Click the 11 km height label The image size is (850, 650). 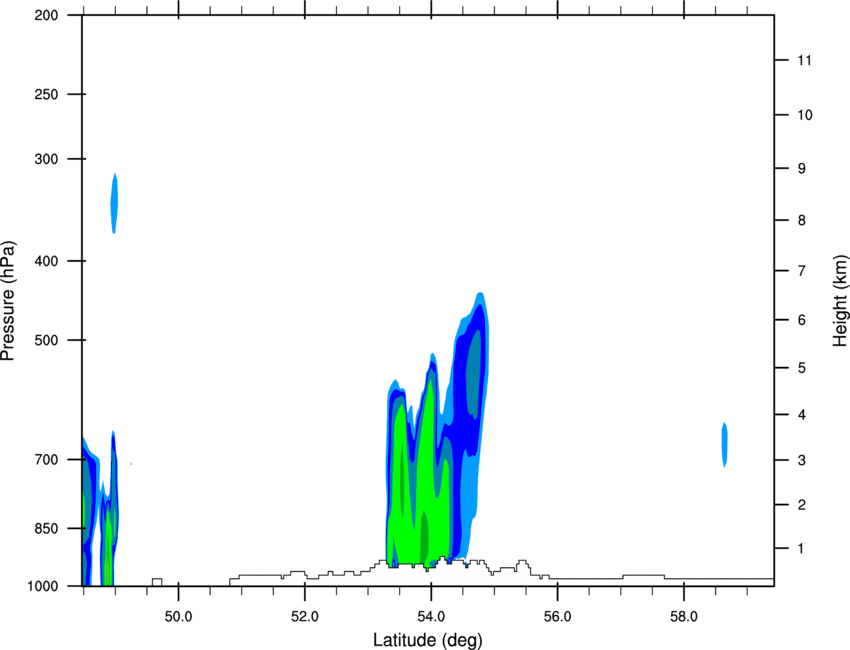click(805, 60)
